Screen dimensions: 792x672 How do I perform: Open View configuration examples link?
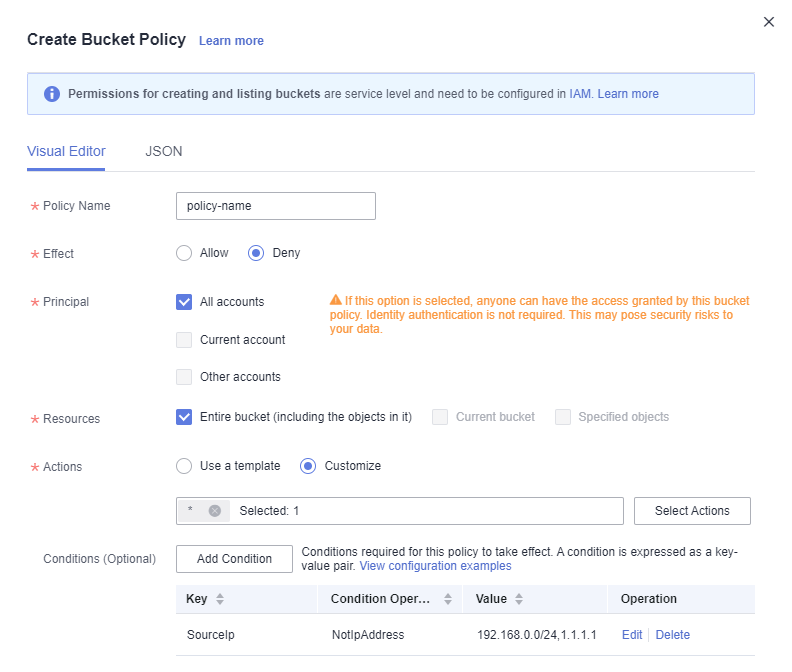tap(435, 566)
